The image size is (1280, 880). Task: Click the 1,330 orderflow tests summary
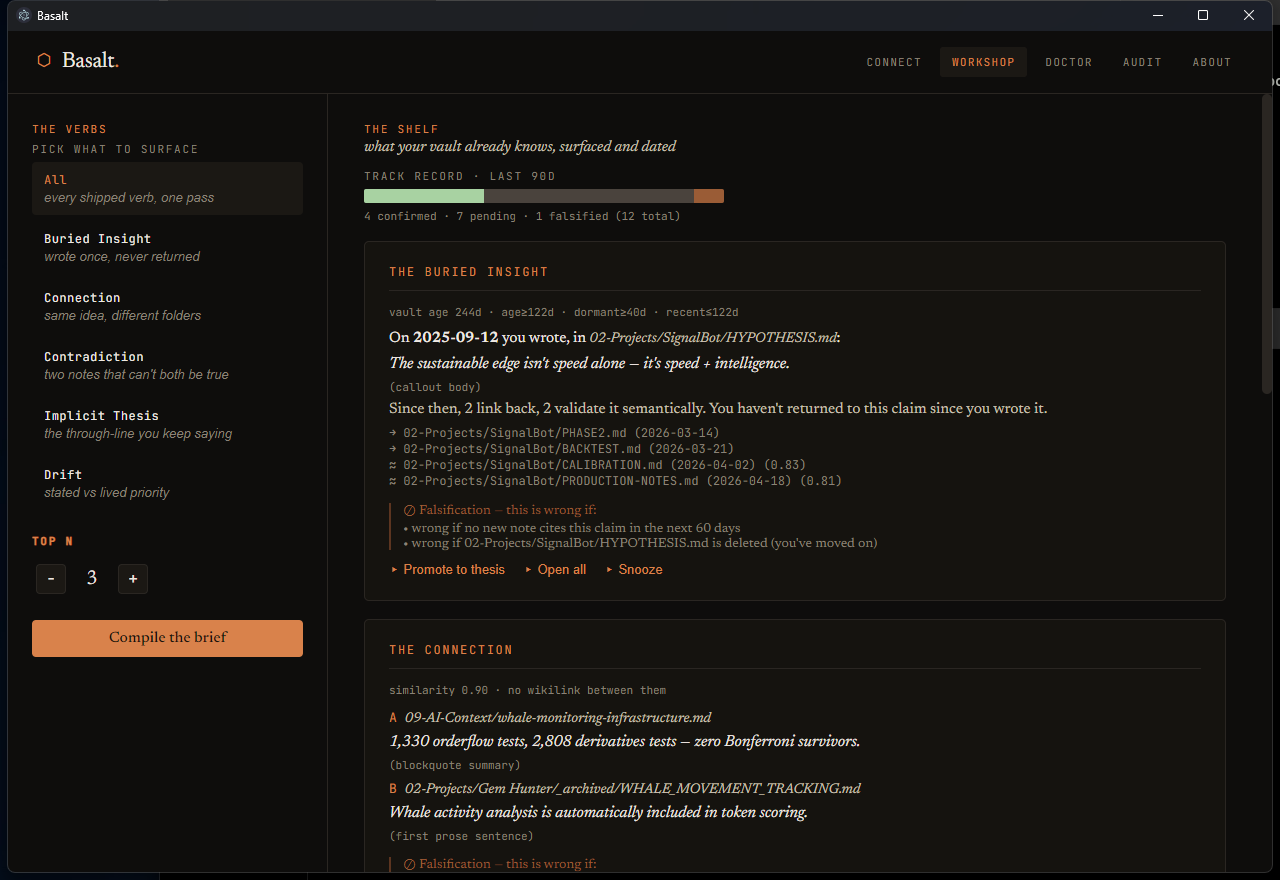[x=625, y=741]
